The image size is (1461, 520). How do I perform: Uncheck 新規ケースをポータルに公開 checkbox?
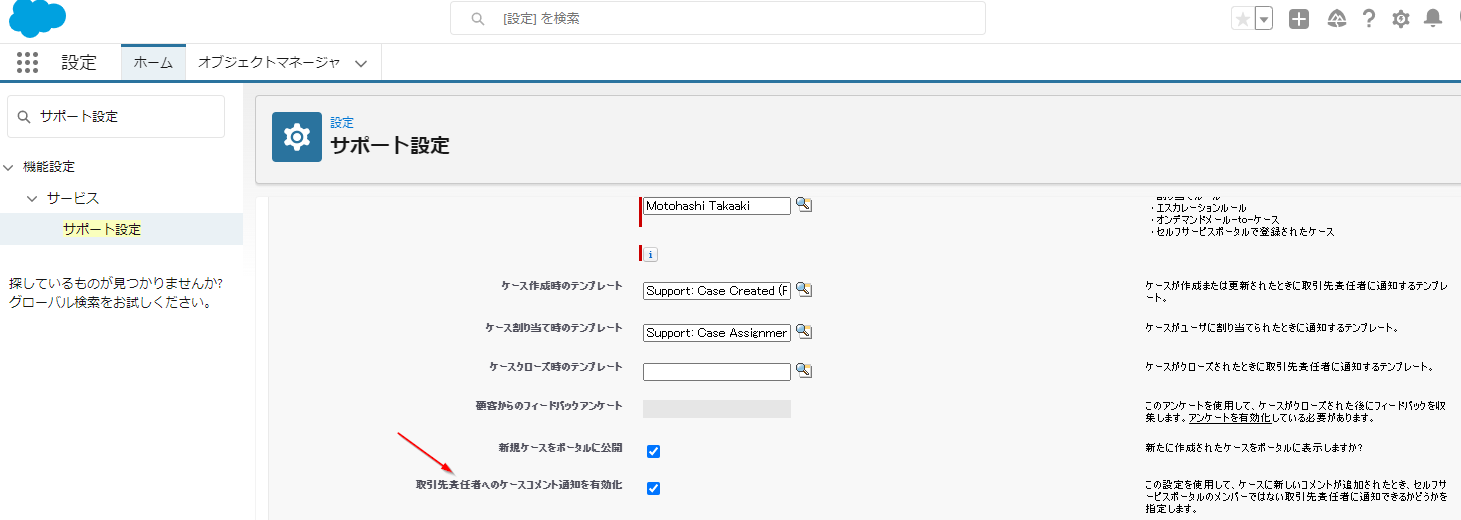coord(653,451)
